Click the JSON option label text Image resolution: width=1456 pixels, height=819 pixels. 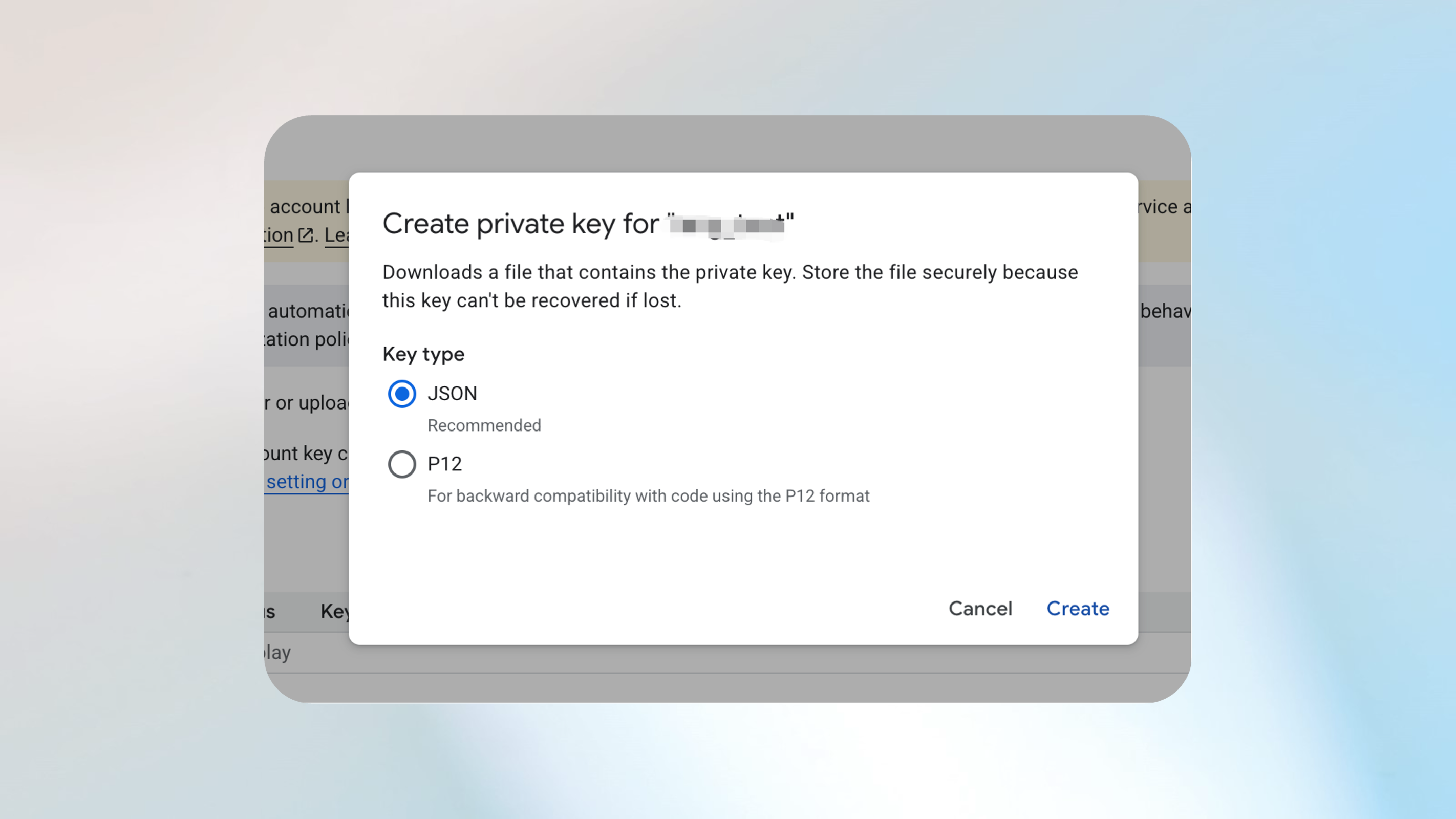(x=452, y=394)
